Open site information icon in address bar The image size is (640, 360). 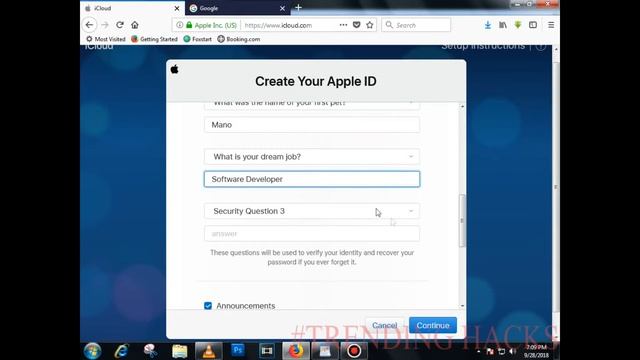(179, 25)
